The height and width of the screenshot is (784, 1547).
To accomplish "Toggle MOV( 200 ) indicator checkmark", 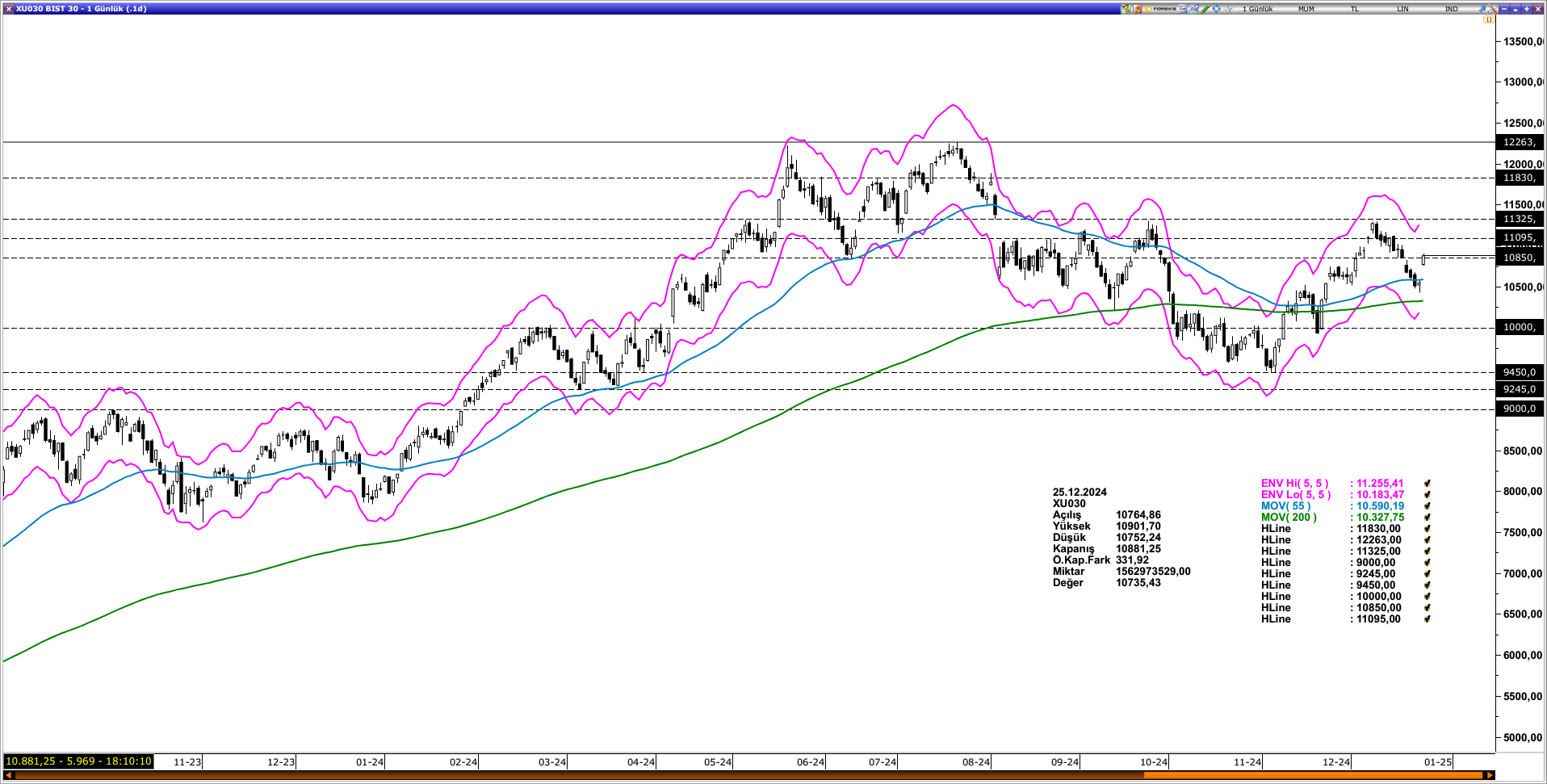I will pyautogui.click(x=1428, y=518).
